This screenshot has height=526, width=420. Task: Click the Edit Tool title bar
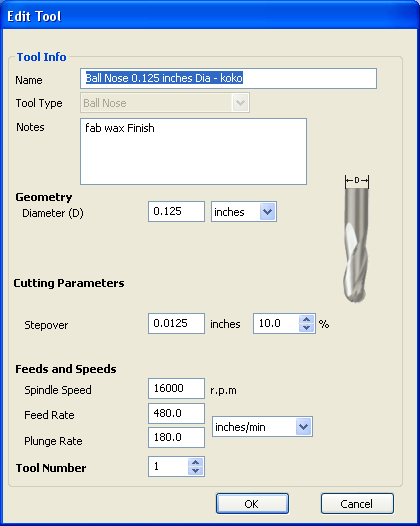210,16
